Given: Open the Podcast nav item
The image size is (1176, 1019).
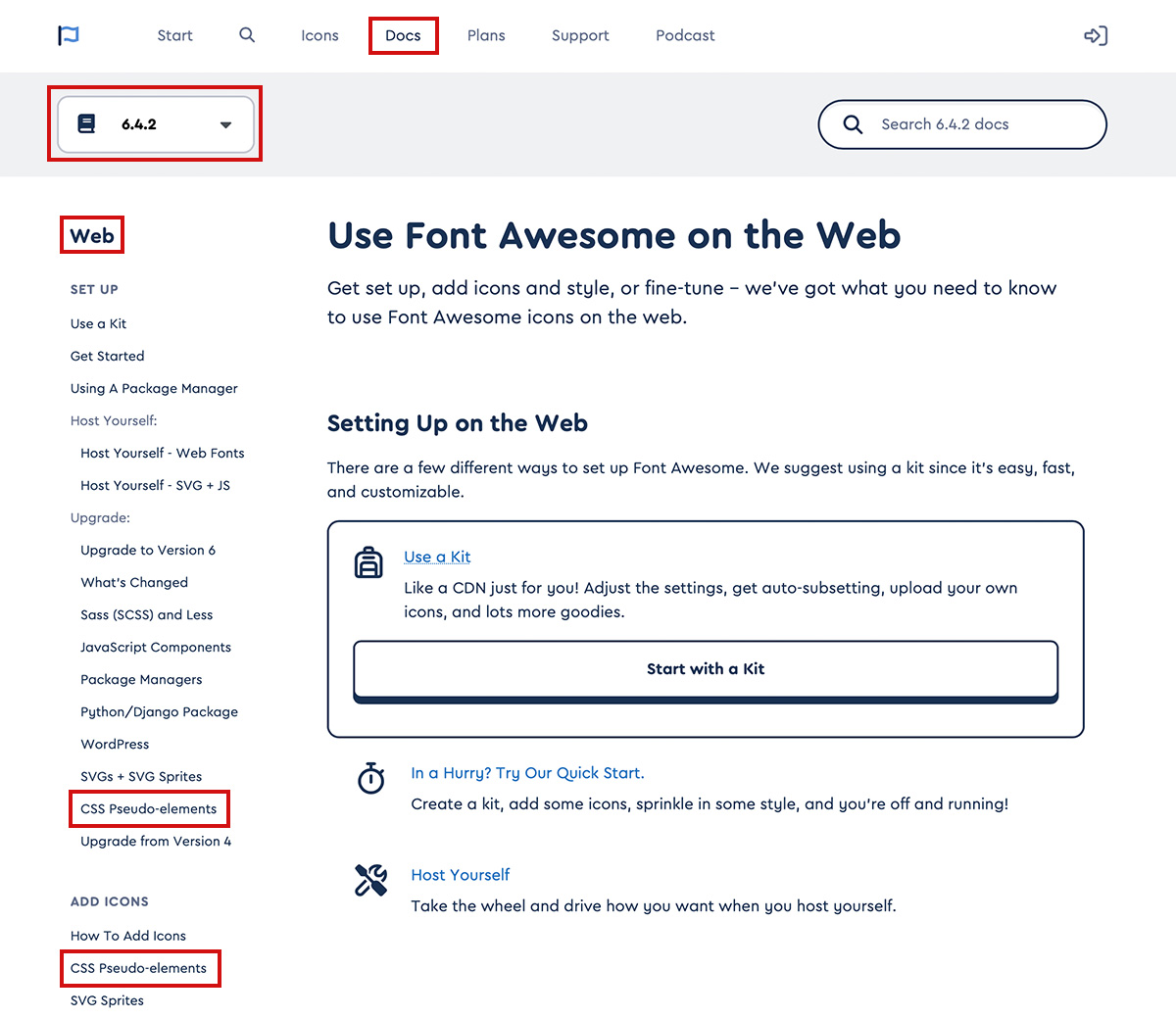Looking at the screenshot, I should (685, 35).
